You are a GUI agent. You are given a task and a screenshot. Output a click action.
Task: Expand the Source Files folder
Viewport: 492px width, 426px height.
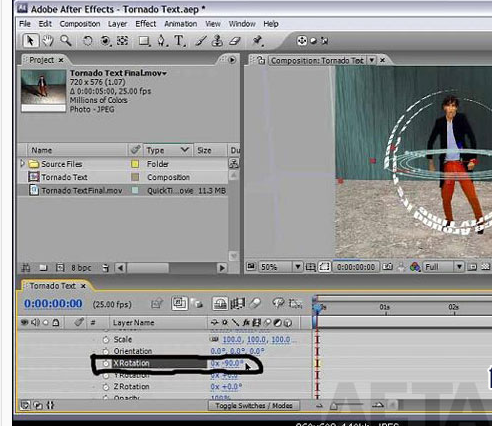[22, 163]
